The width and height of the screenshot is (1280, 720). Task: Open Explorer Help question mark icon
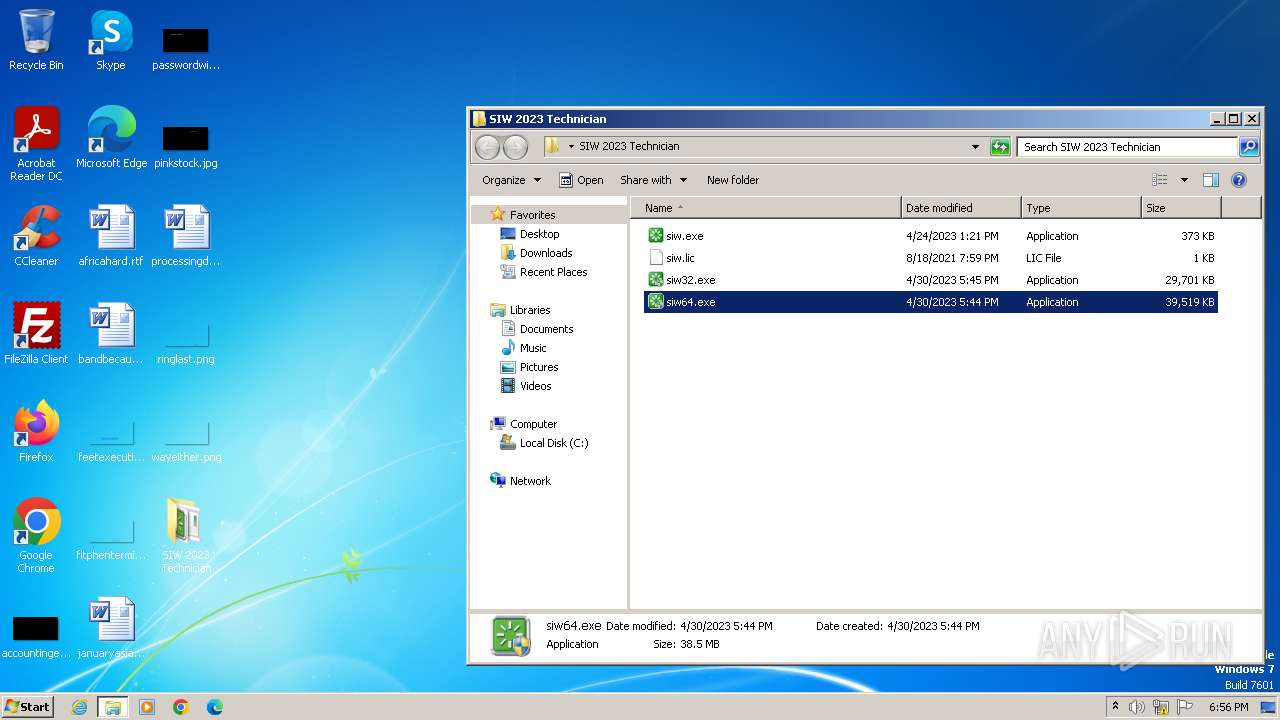coord(1239,180)
